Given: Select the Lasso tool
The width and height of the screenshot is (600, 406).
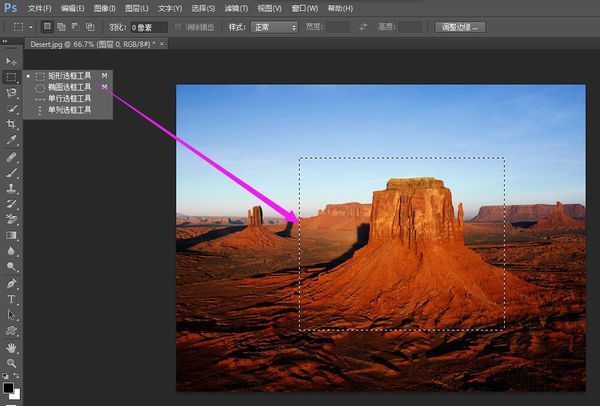Looking at the screenshot, I should [12, 92].
